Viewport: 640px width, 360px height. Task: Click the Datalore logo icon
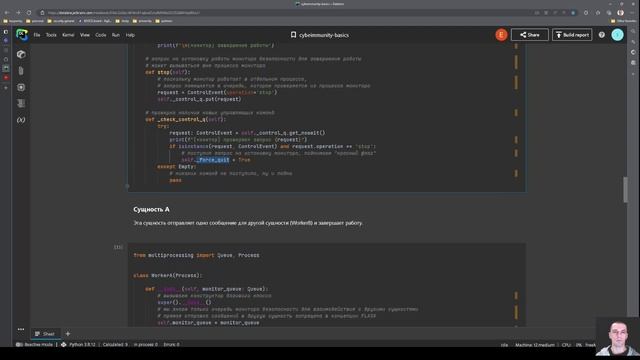[x=22, y=35]
